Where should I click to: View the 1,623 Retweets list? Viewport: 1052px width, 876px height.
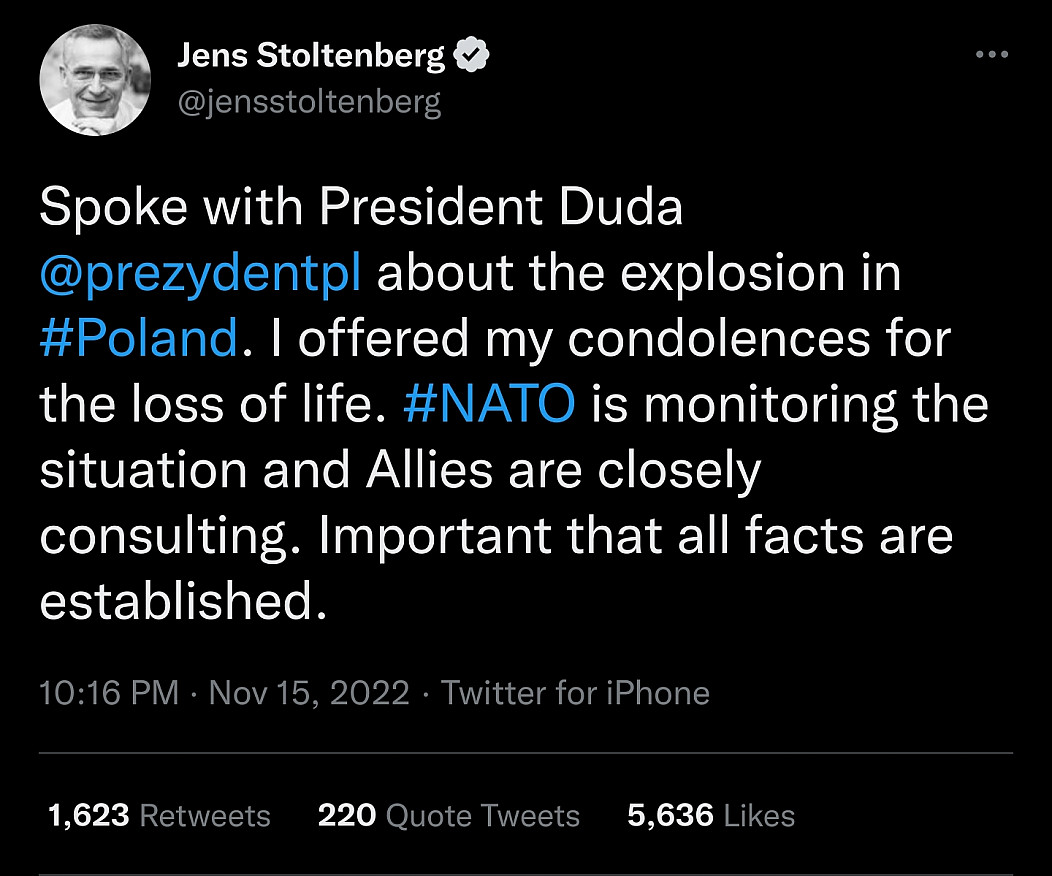pos(159,816)
